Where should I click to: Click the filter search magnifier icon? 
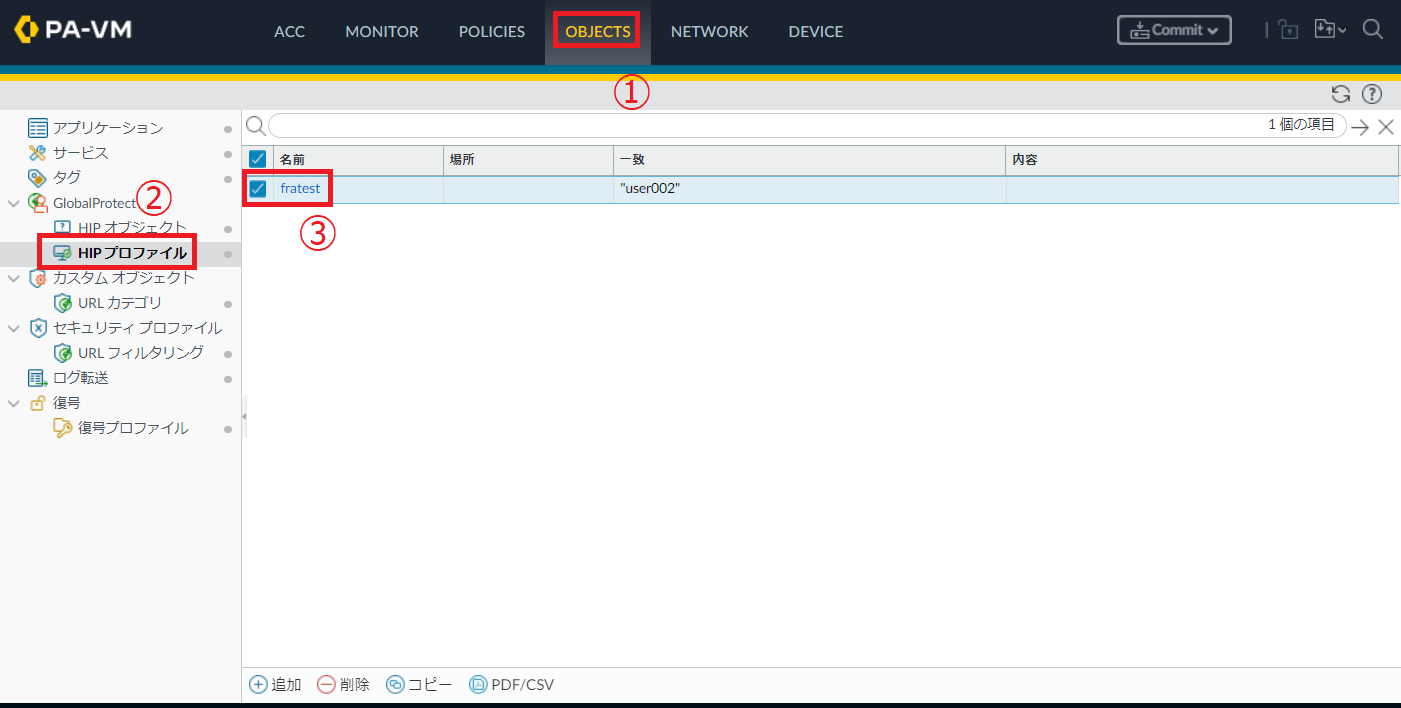(255, 126)
